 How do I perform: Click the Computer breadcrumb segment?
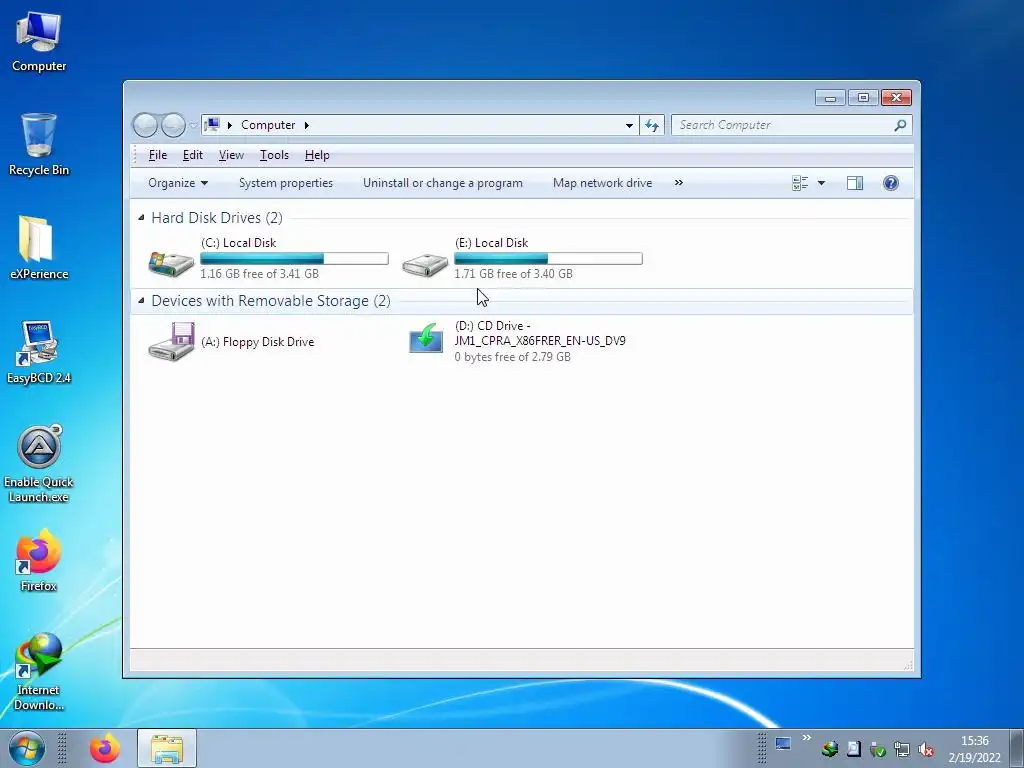(x=268, y=125)
